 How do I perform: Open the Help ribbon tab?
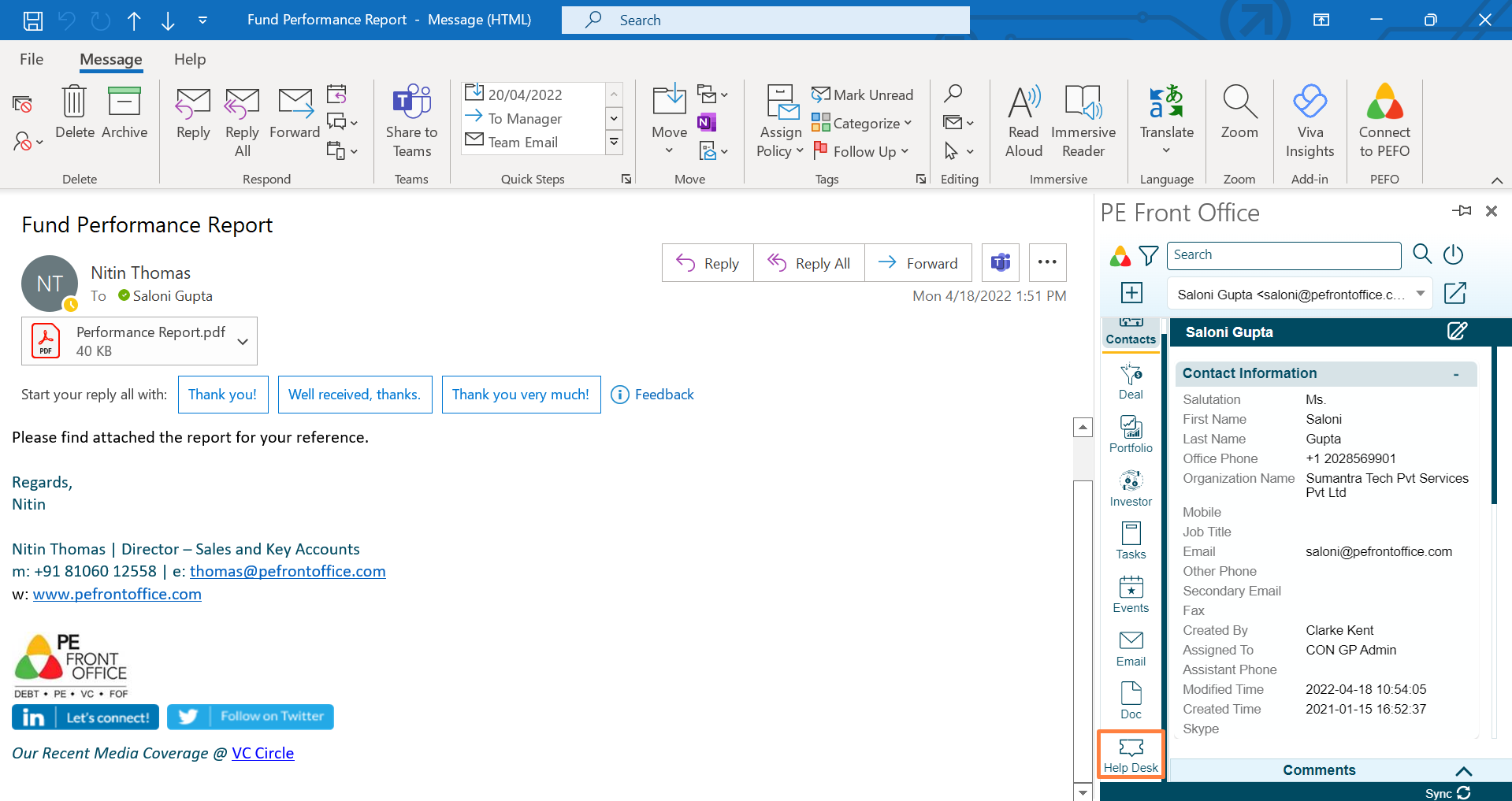(189, 59)
